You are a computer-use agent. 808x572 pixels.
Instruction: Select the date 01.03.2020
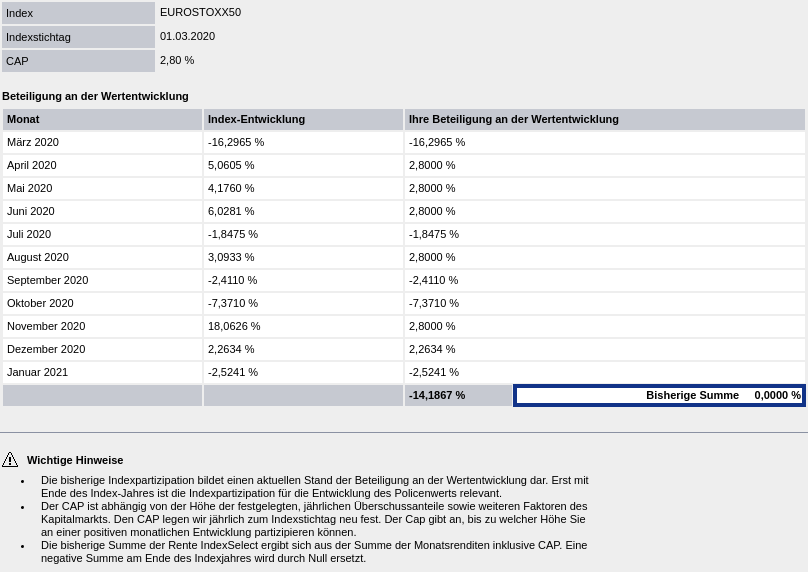(x=188, y=36)
